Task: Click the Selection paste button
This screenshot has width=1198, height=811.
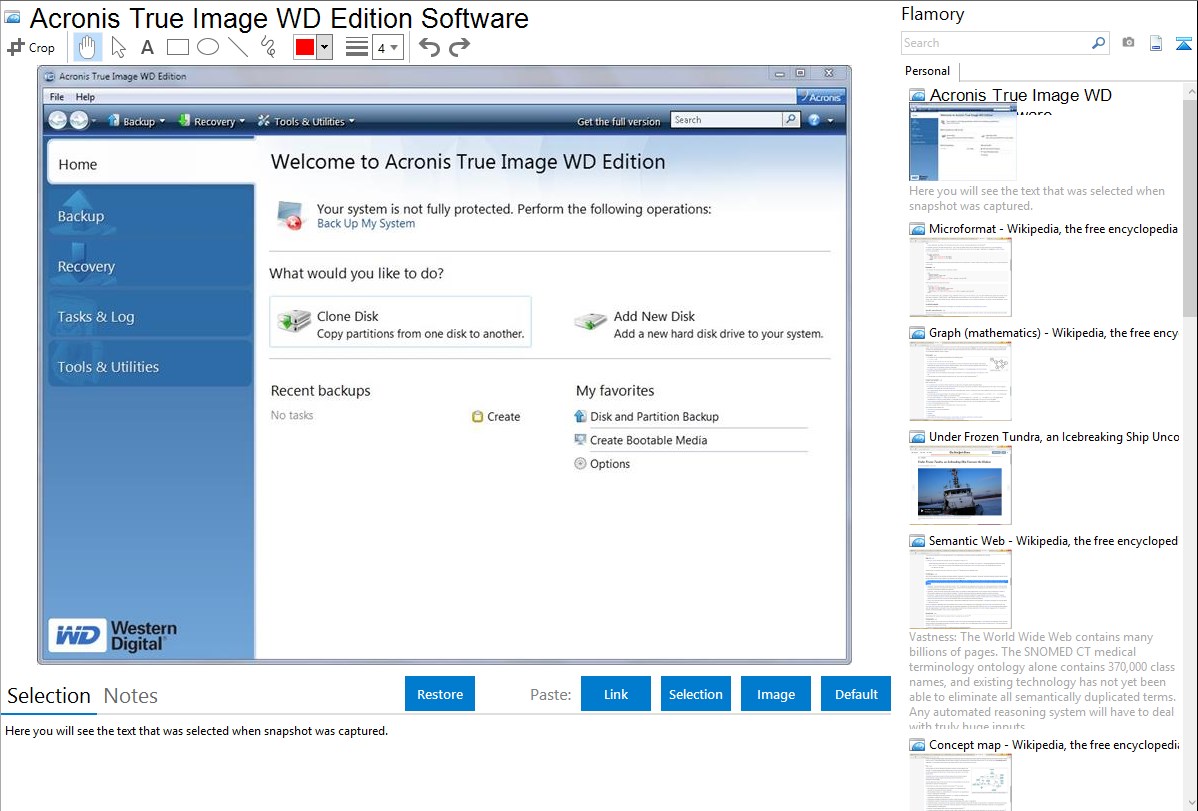Action: pos(696,694)
